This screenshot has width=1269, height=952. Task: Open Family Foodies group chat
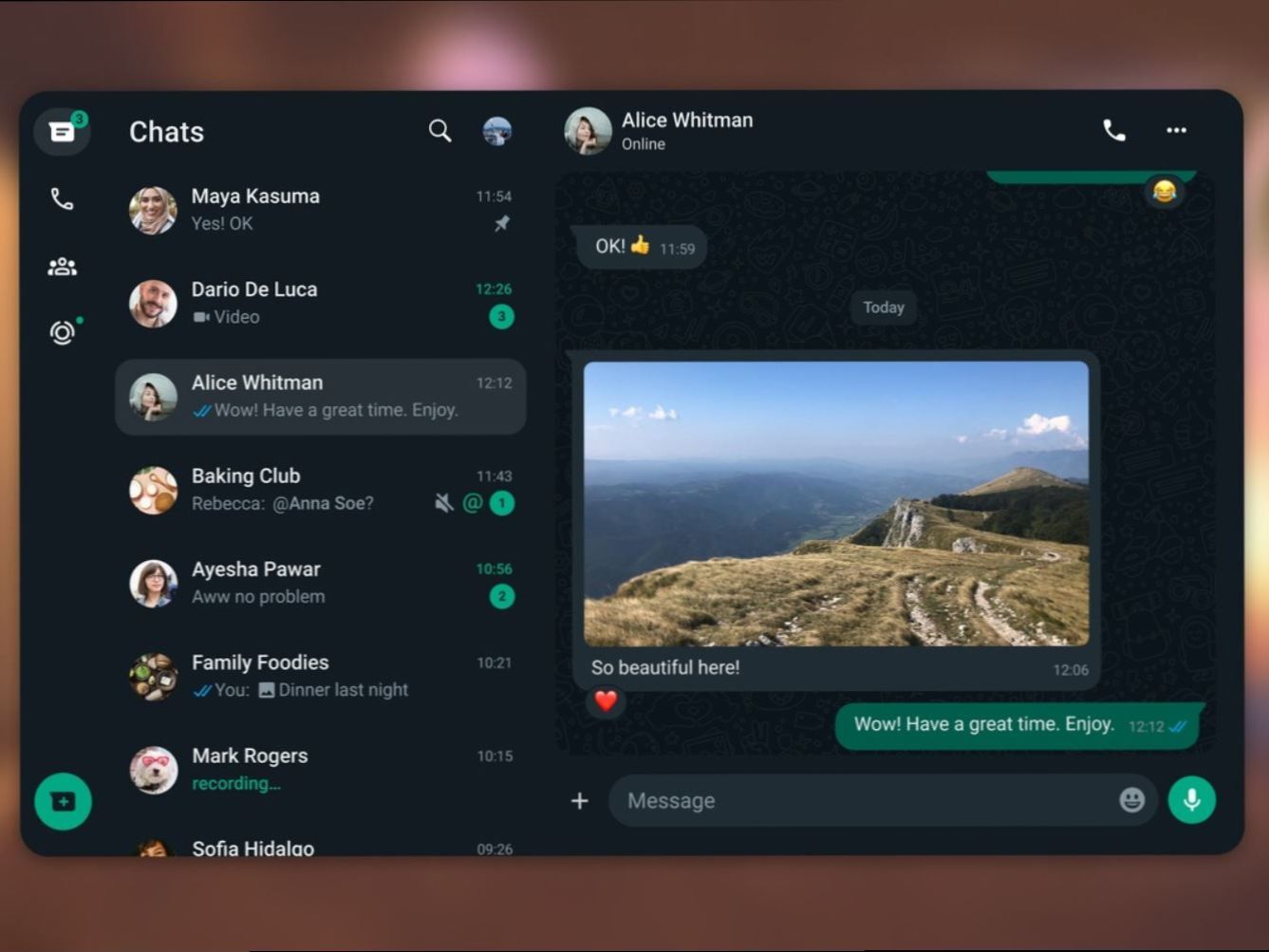(x=321, y=676)
